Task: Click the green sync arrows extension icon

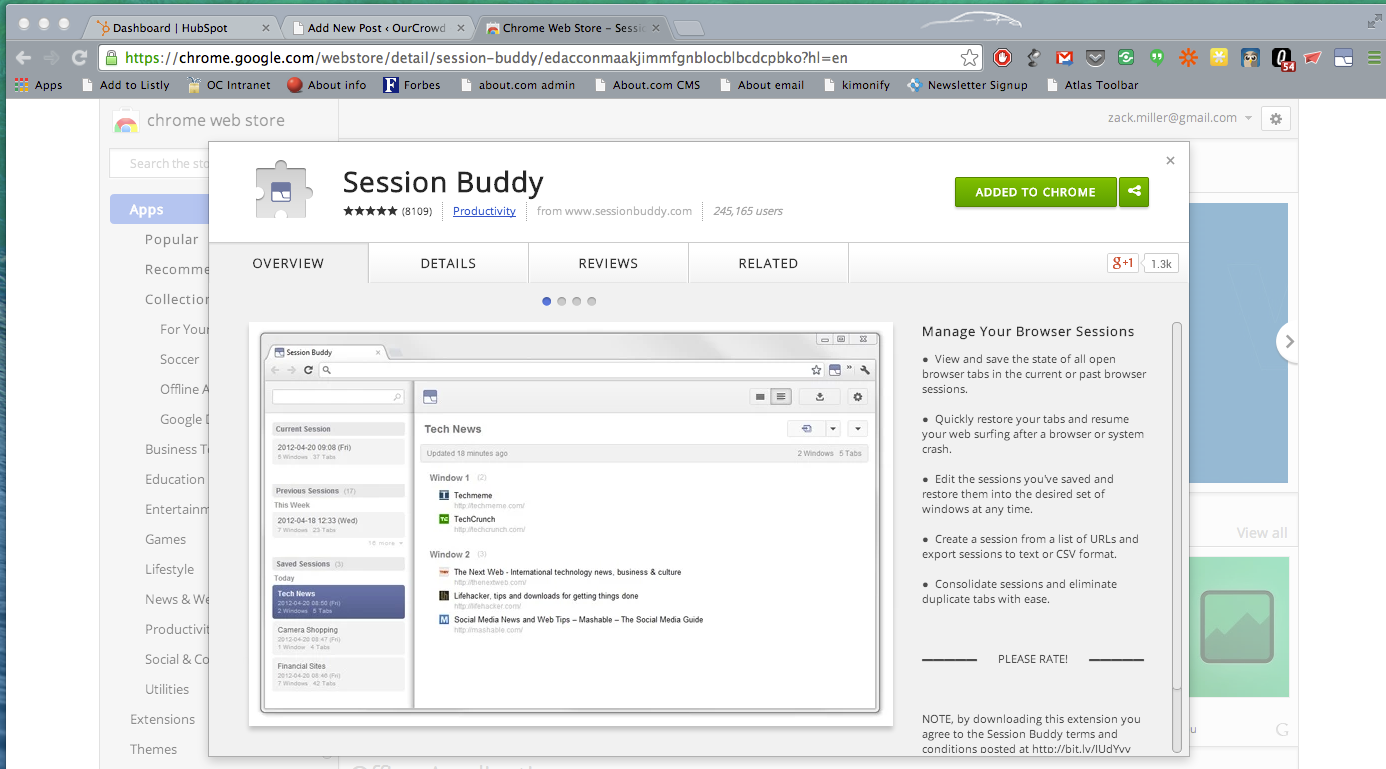Action: tap(1126, 58)
